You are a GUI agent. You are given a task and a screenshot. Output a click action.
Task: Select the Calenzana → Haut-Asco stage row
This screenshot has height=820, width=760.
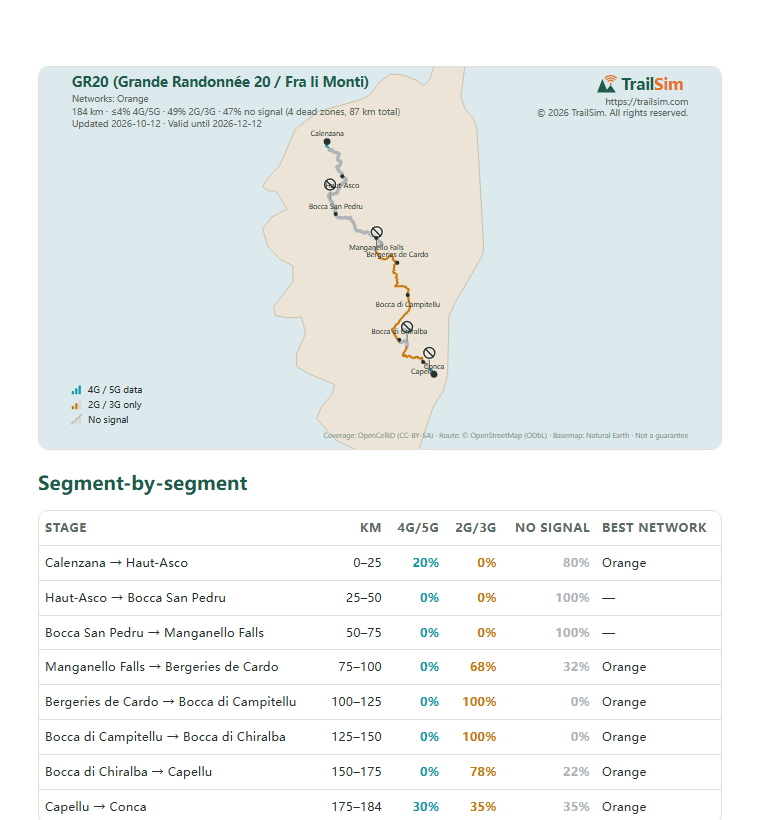(380, 563)
